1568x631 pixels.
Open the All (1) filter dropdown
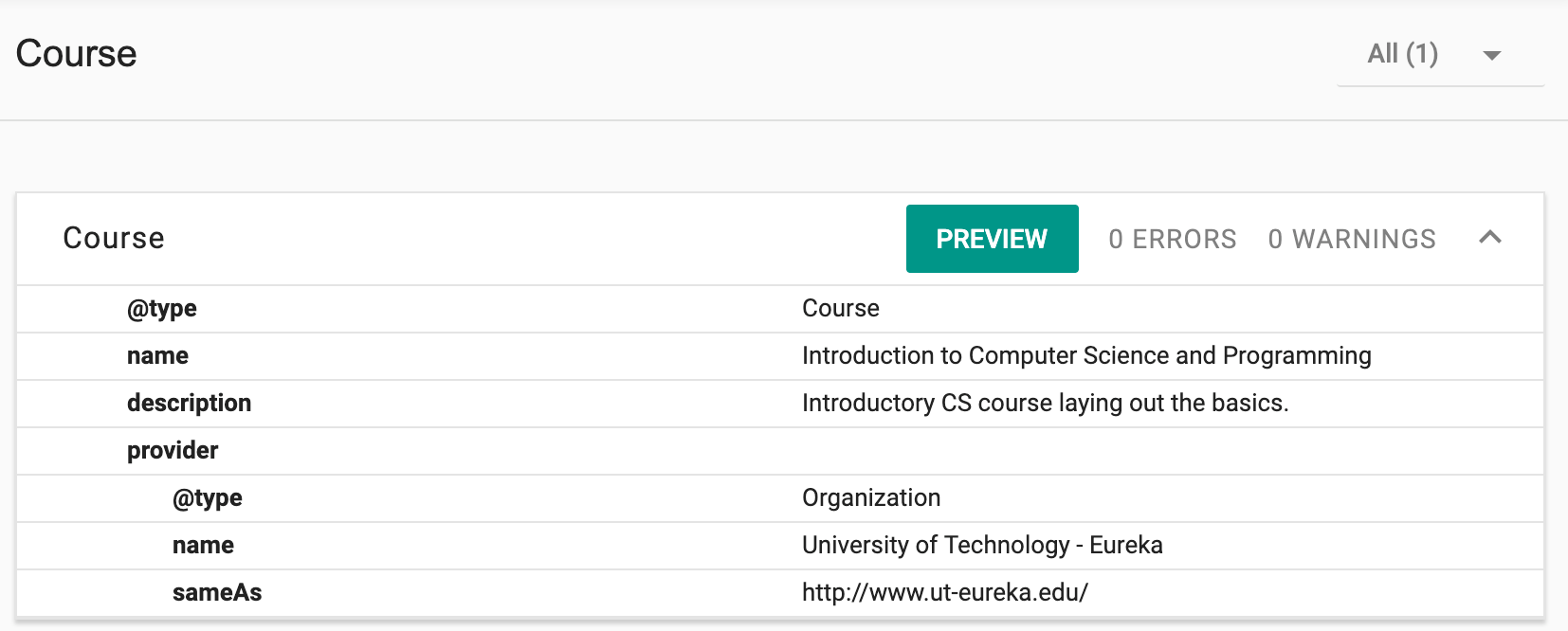[x=1403, y=54]
